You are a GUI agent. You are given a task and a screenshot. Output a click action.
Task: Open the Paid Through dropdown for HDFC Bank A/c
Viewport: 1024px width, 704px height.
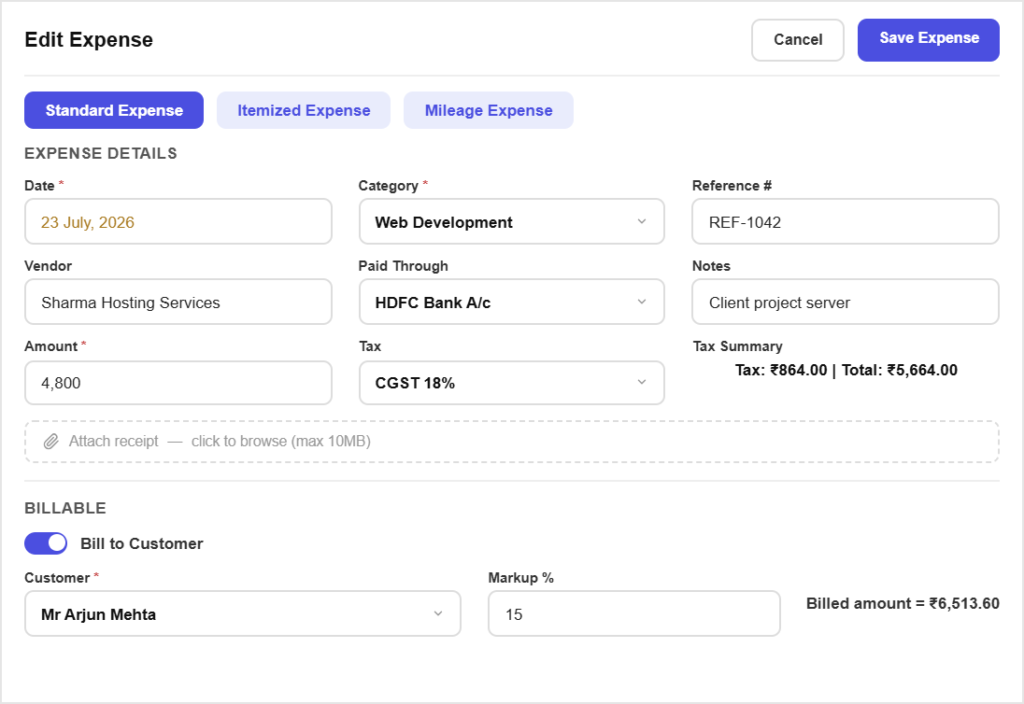pos(511,302)
